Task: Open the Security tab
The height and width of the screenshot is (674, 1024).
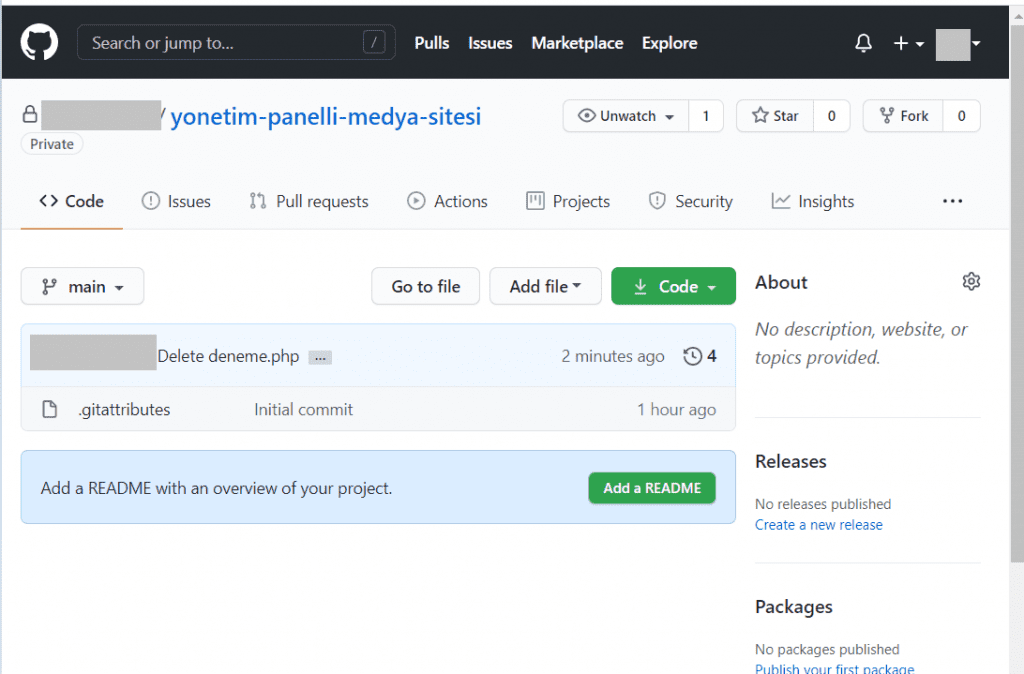Action: pyautogui.click(x=690, y=201)
